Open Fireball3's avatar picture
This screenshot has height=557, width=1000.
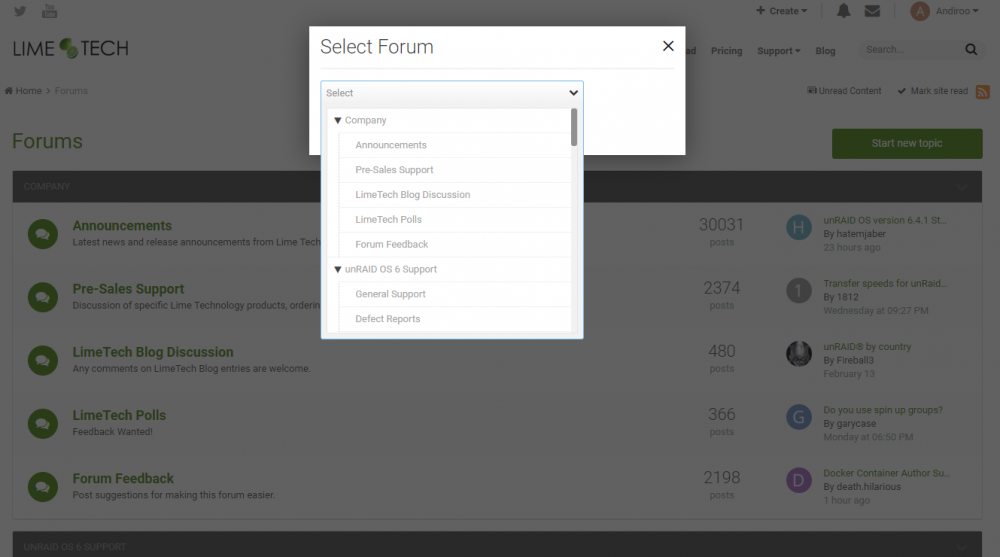[798, 353]
